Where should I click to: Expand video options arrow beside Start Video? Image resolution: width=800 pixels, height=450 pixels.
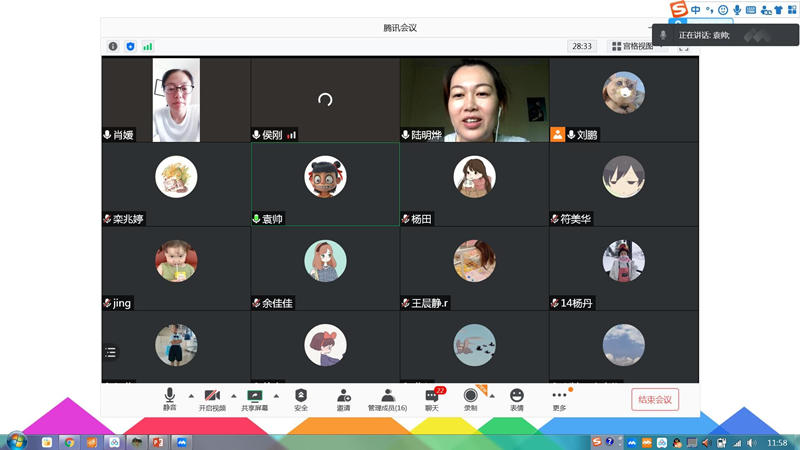pos(234,395)
